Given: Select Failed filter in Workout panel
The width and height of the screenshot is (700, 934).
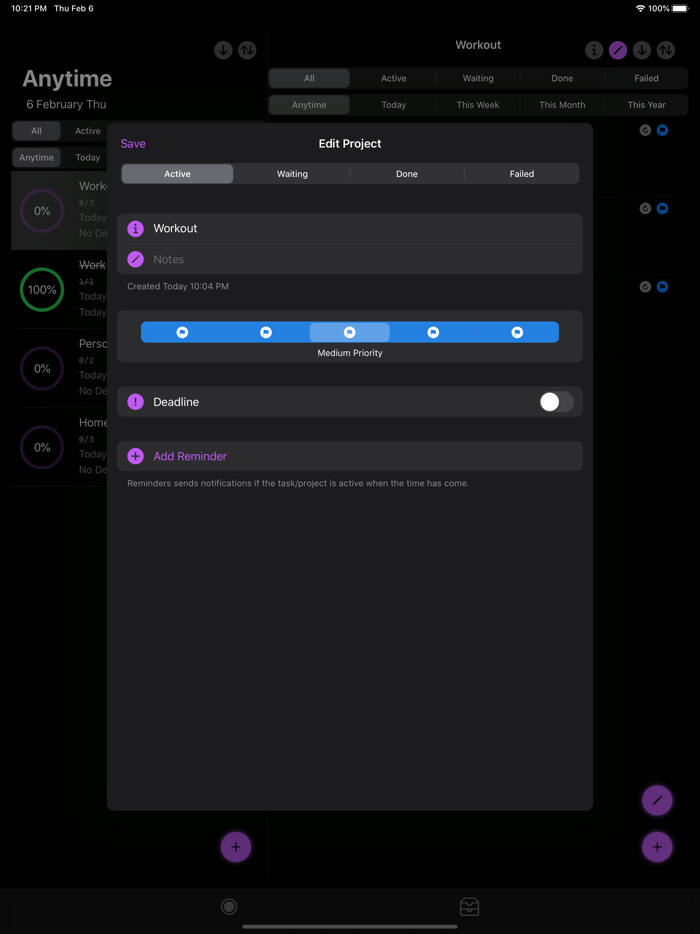Looking at the screenshot, I should [646, 78].
